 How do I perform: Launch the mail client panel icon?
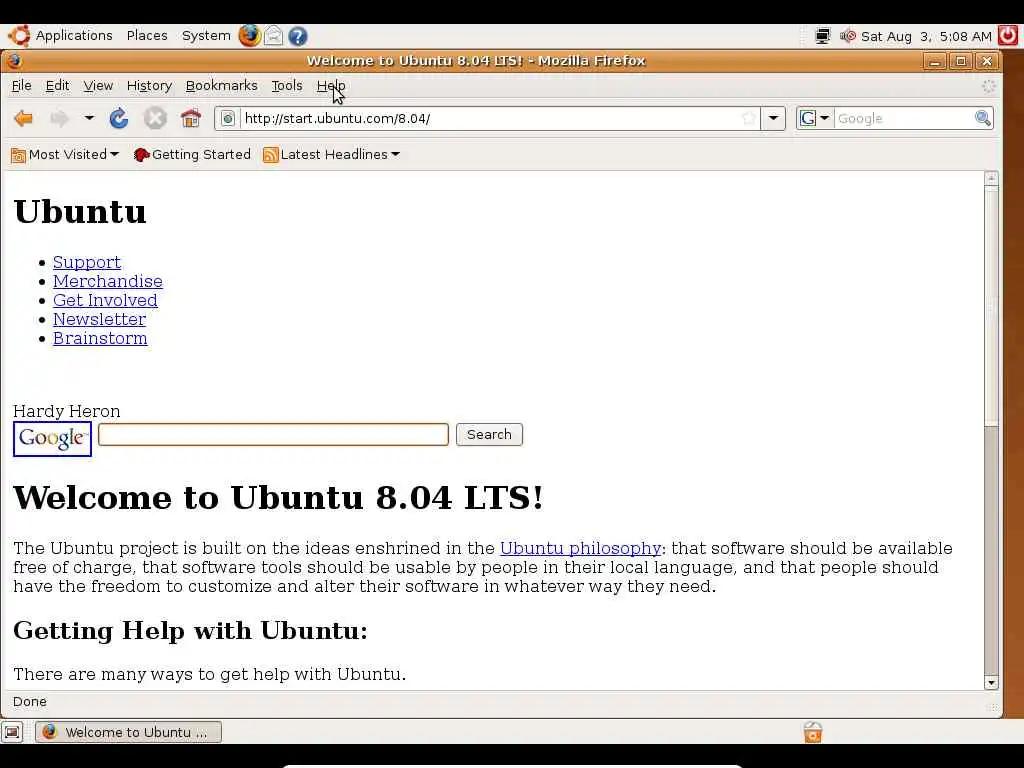pos(274,36)
